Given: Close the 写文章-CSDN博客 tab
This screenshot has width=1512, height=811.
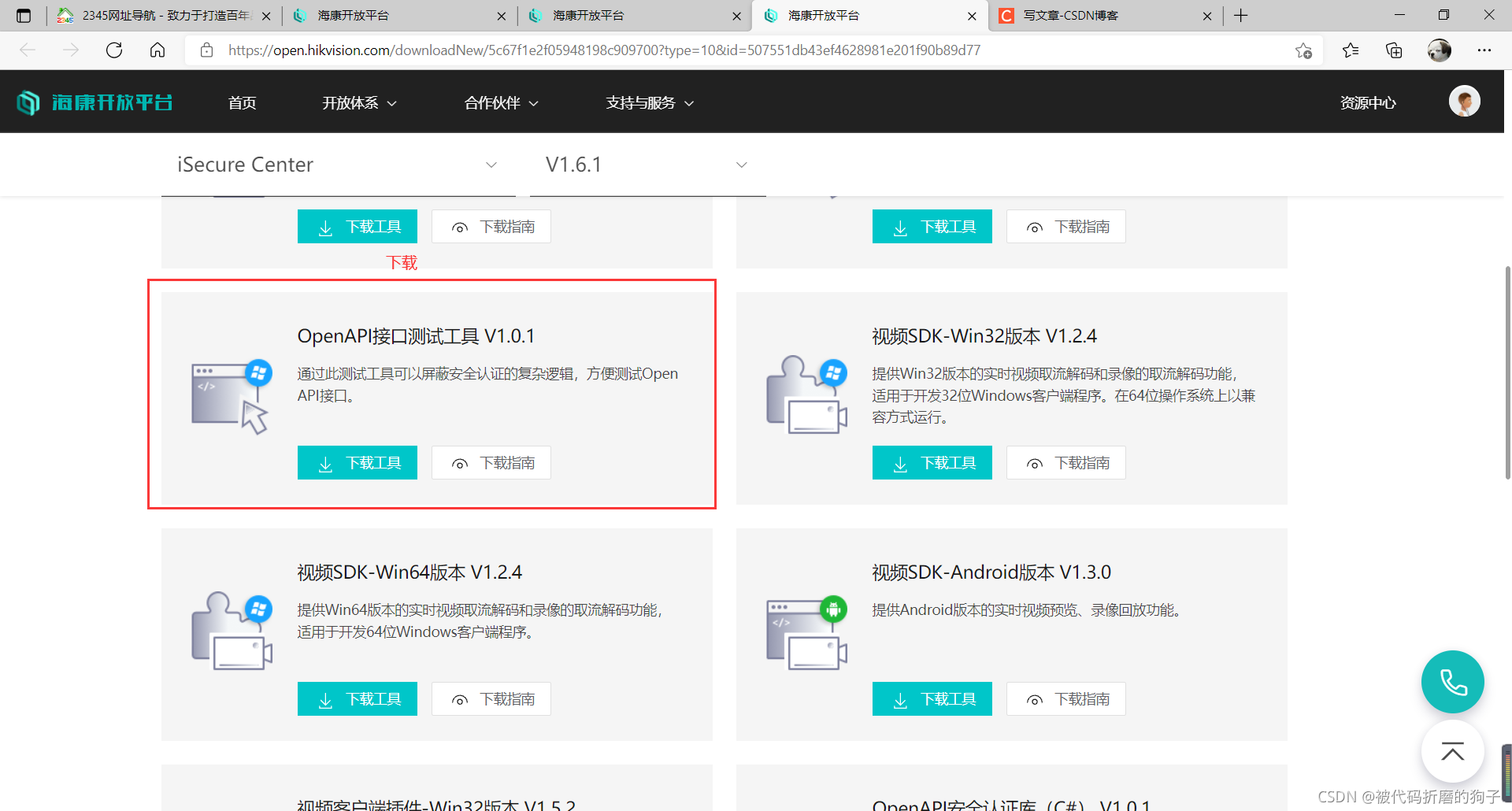Looking at the screenshot, I should pyautogui.click(x=1207, y=16).
